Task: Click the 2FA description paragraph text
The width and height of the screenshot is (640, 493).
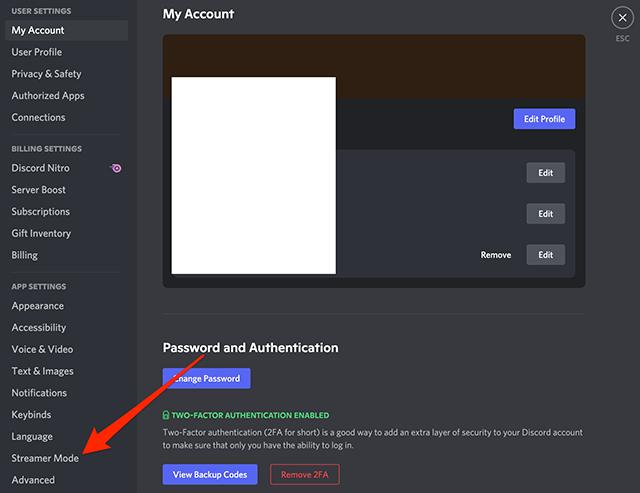Action: pyautogui.click(x=373, y=439)
